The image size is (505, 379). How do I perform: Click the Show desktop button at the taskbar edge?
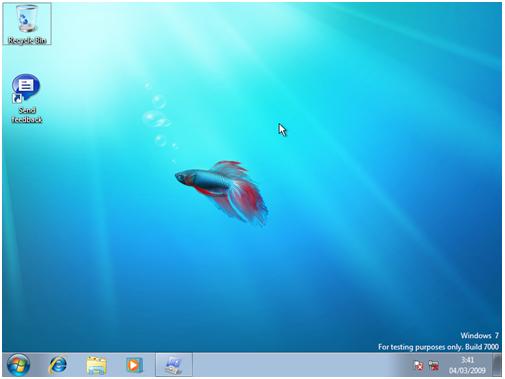coord(497,365)
